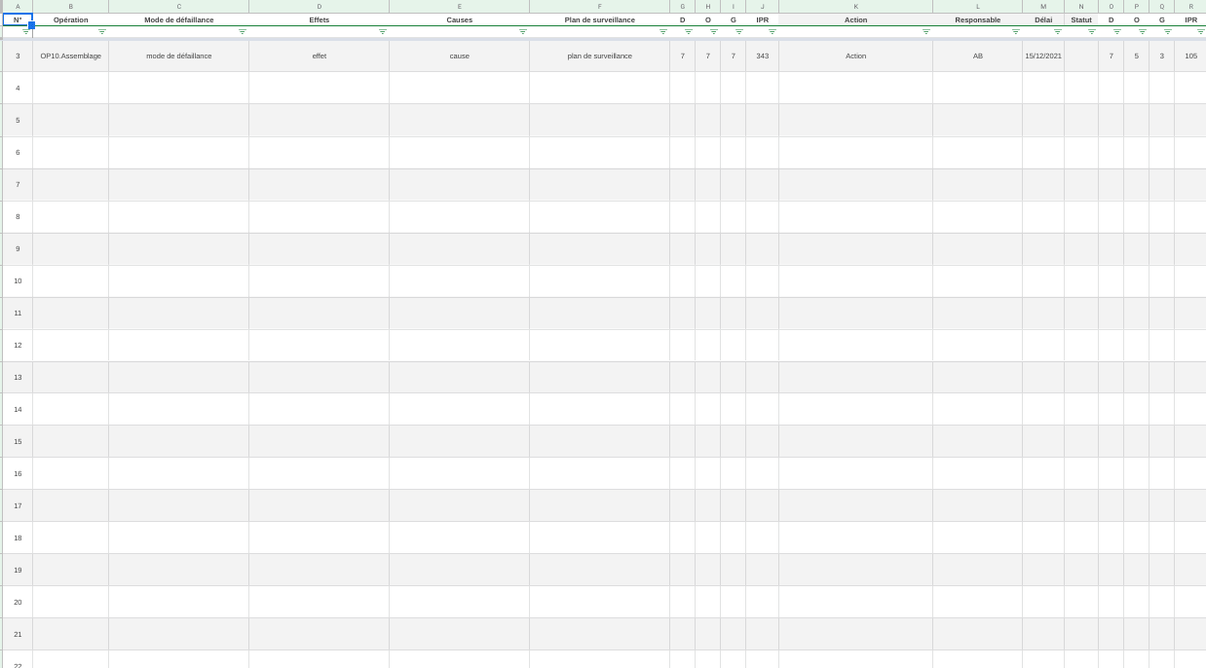The height and width of the screenshot is (668, 1206).
Task: Click the filter icon under the first IPR column
Action: pos(771,31)
